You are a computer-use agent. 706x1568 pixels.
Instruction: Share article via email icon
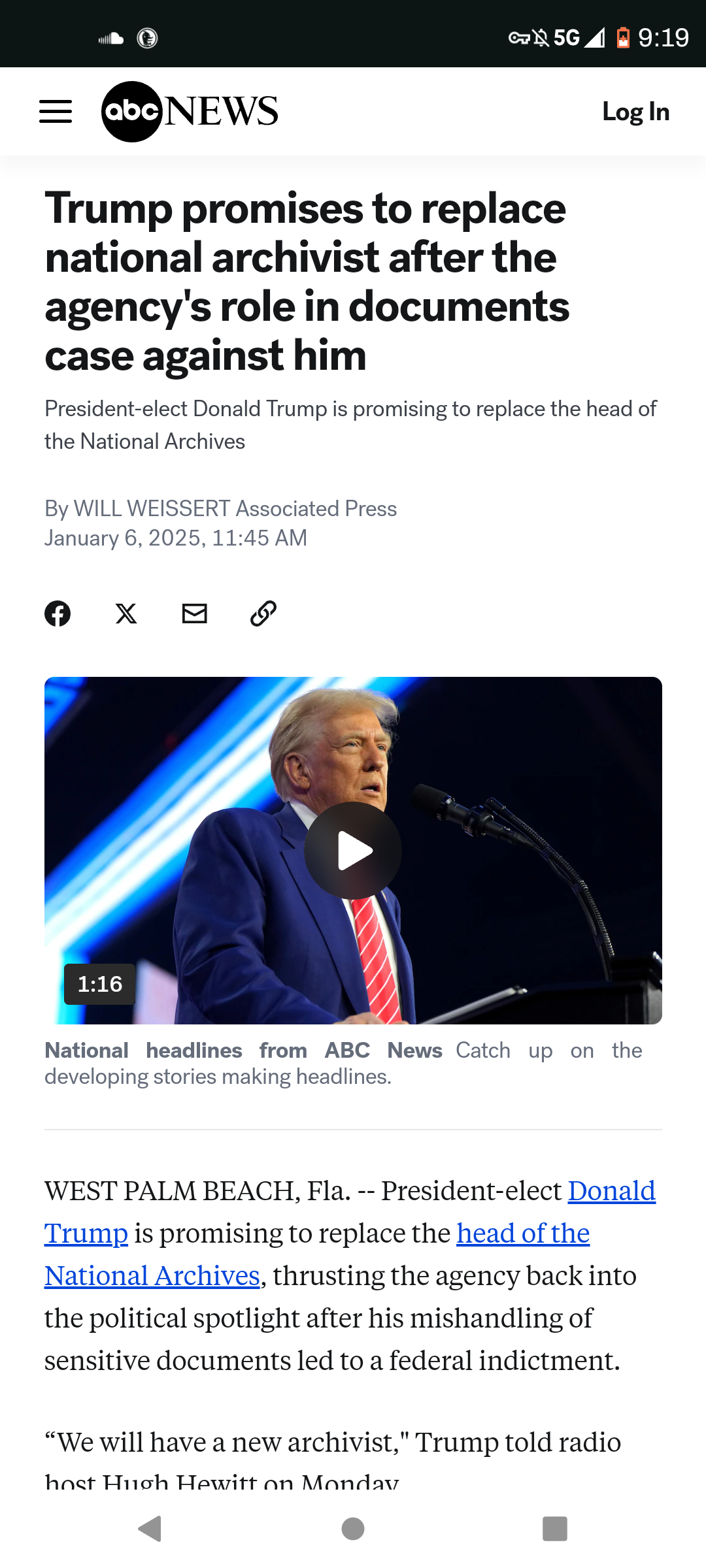pyautogui.click(x=195, y=613)
